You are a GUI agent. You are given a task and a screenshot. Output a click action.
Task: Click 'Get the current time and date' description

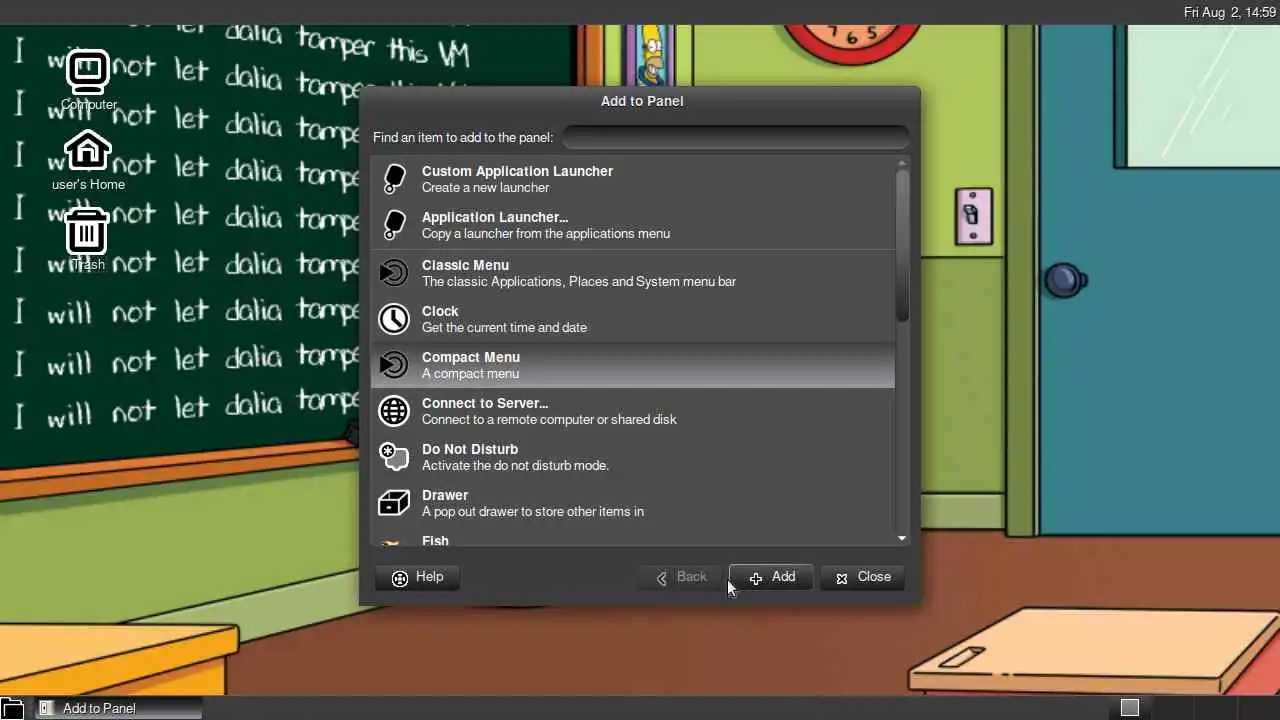coord(504,327)
